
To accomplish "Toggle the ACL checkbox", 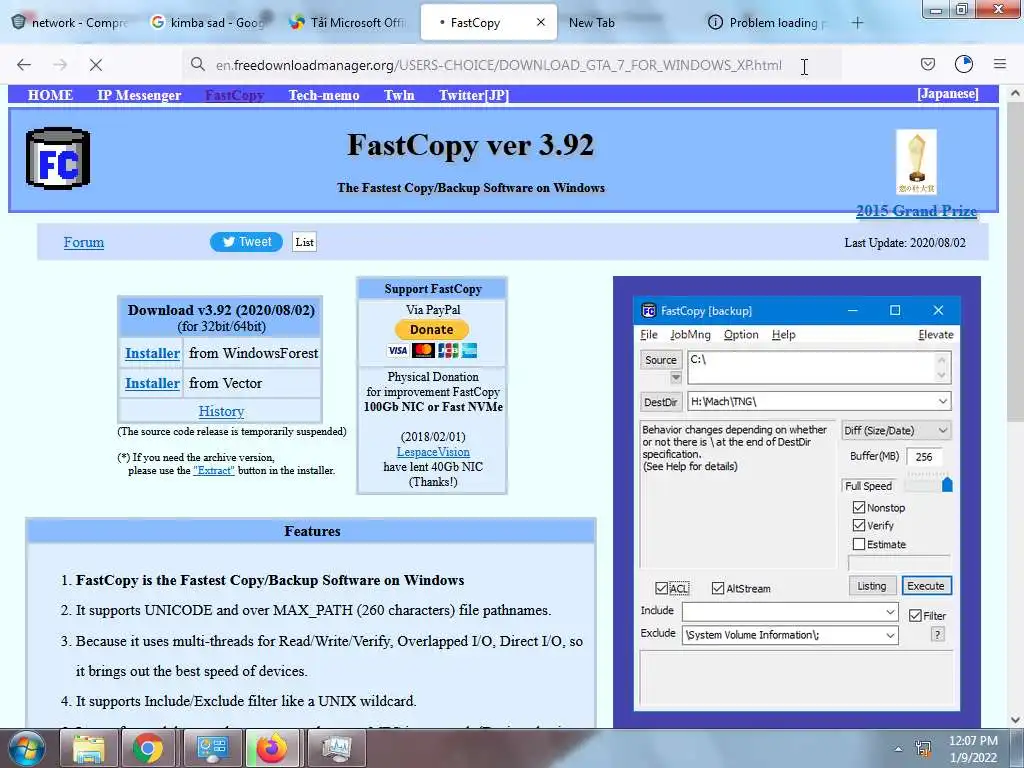I will point(661,588).
